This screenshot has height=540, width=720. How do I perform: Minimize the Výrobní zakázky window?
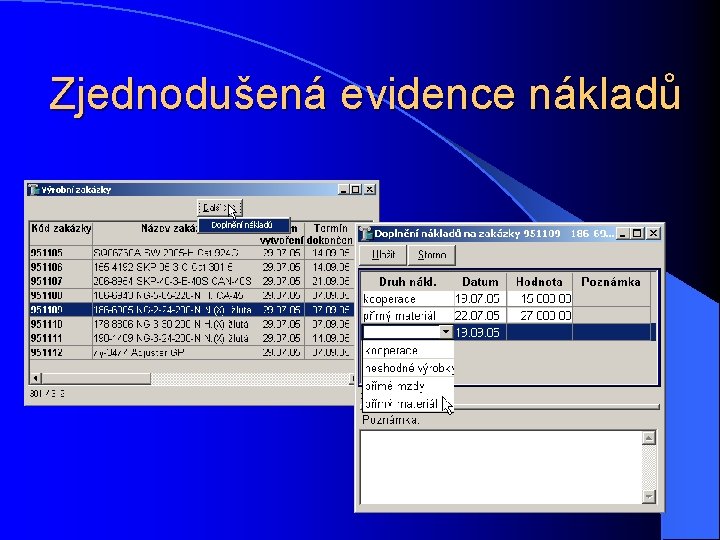pyautogui.click(x=344, y=189)
